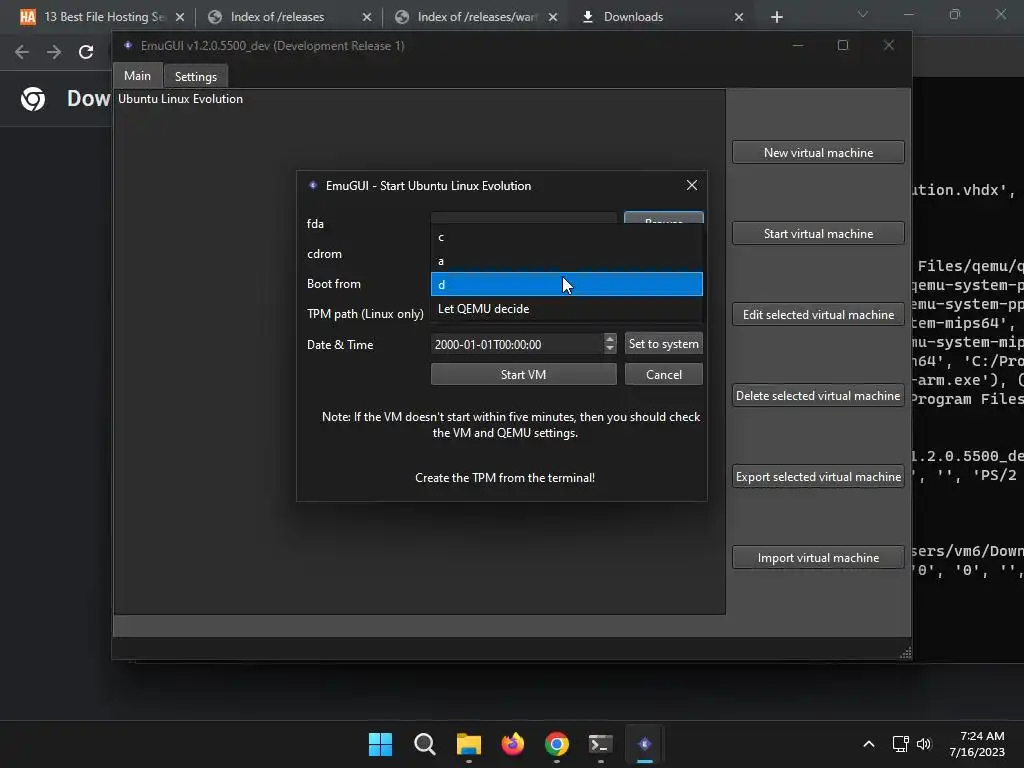Image resolution: width=1024 pixels, height=768 pixels.
Task: Click Edit selected virtual machine button
Action: 818,314
